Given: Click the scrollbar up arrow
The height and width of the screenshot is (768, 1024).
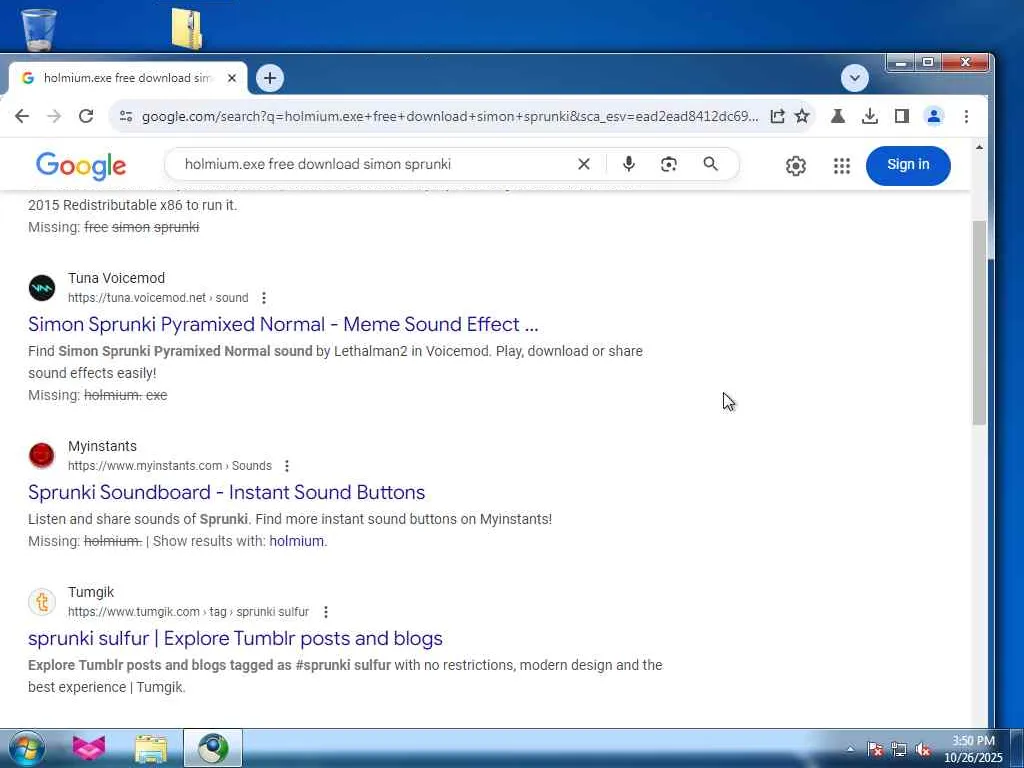Looking at the screenshot, I should 978,148.
